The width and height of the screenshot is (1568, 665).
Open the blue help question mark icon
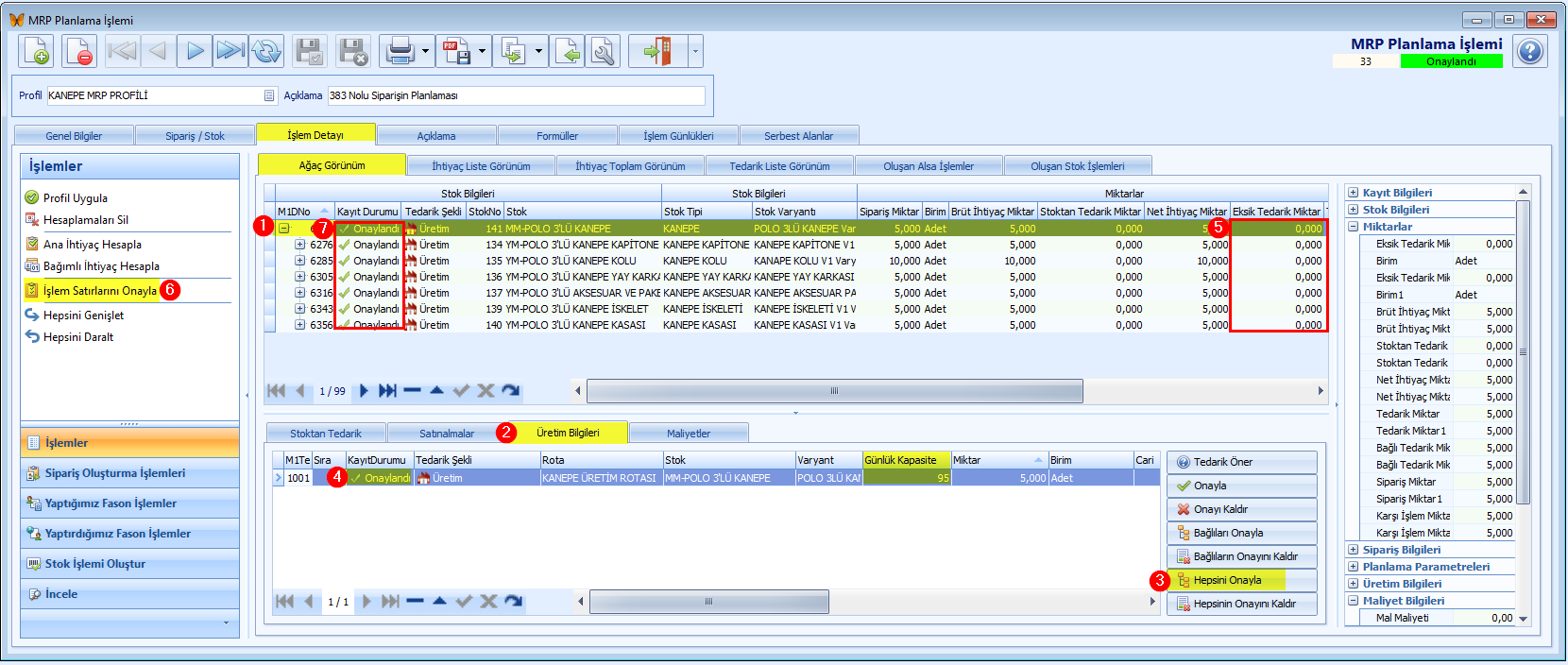pos(1530,51)
